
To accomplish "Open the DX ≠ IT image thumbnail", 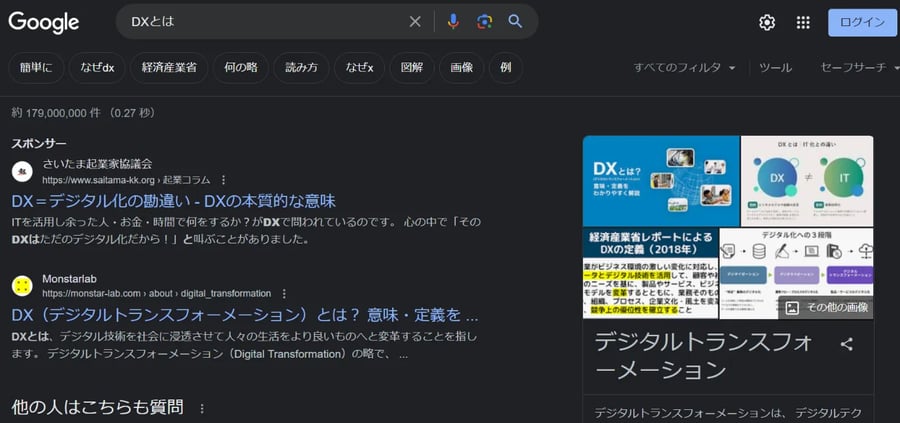I will tap(807, 181).
